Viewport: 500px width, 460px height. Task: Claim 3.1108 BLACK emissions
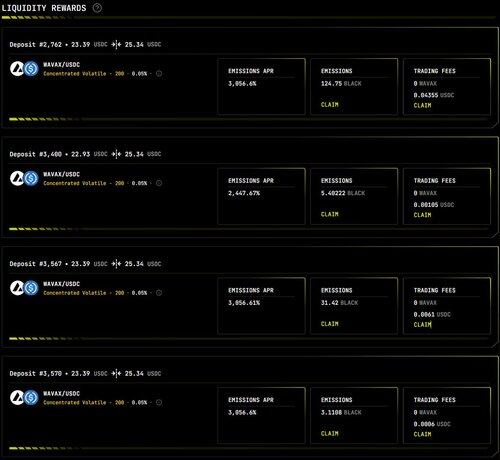click(x=330, y=433)
